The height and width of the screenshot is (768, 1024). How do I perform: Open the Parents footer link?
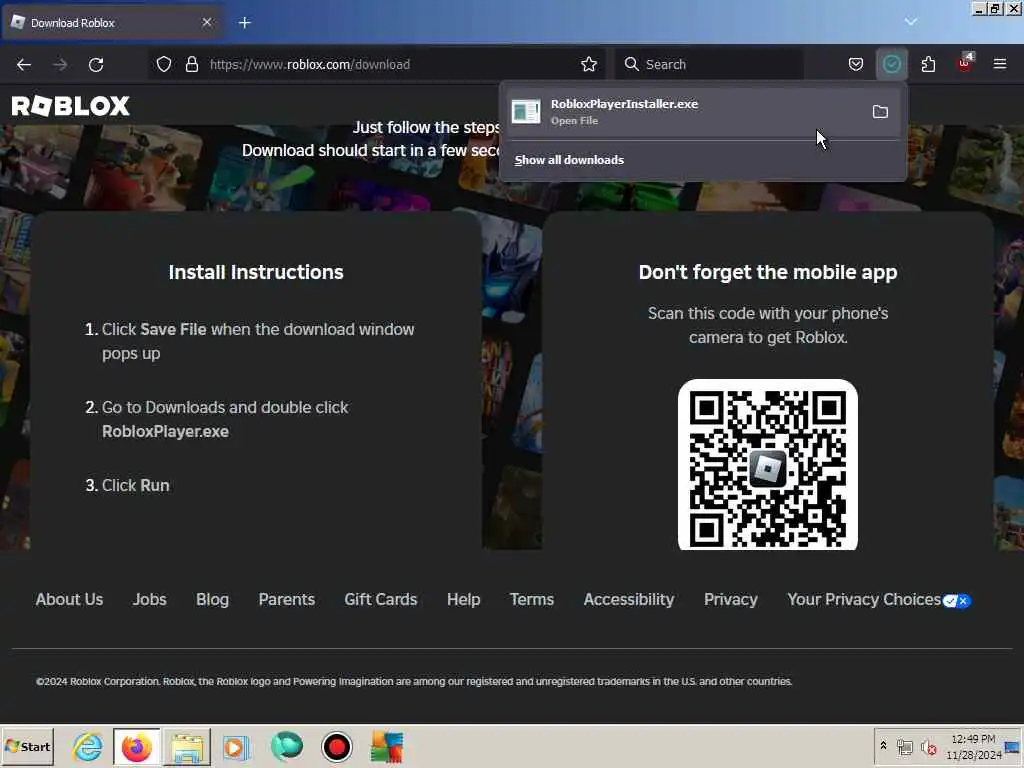coord(287,600)
